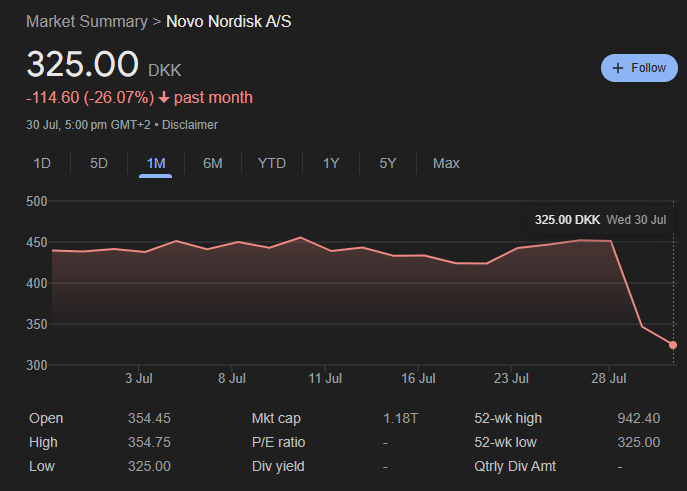Click the 16 Jul axis date label

pos(418,378)
